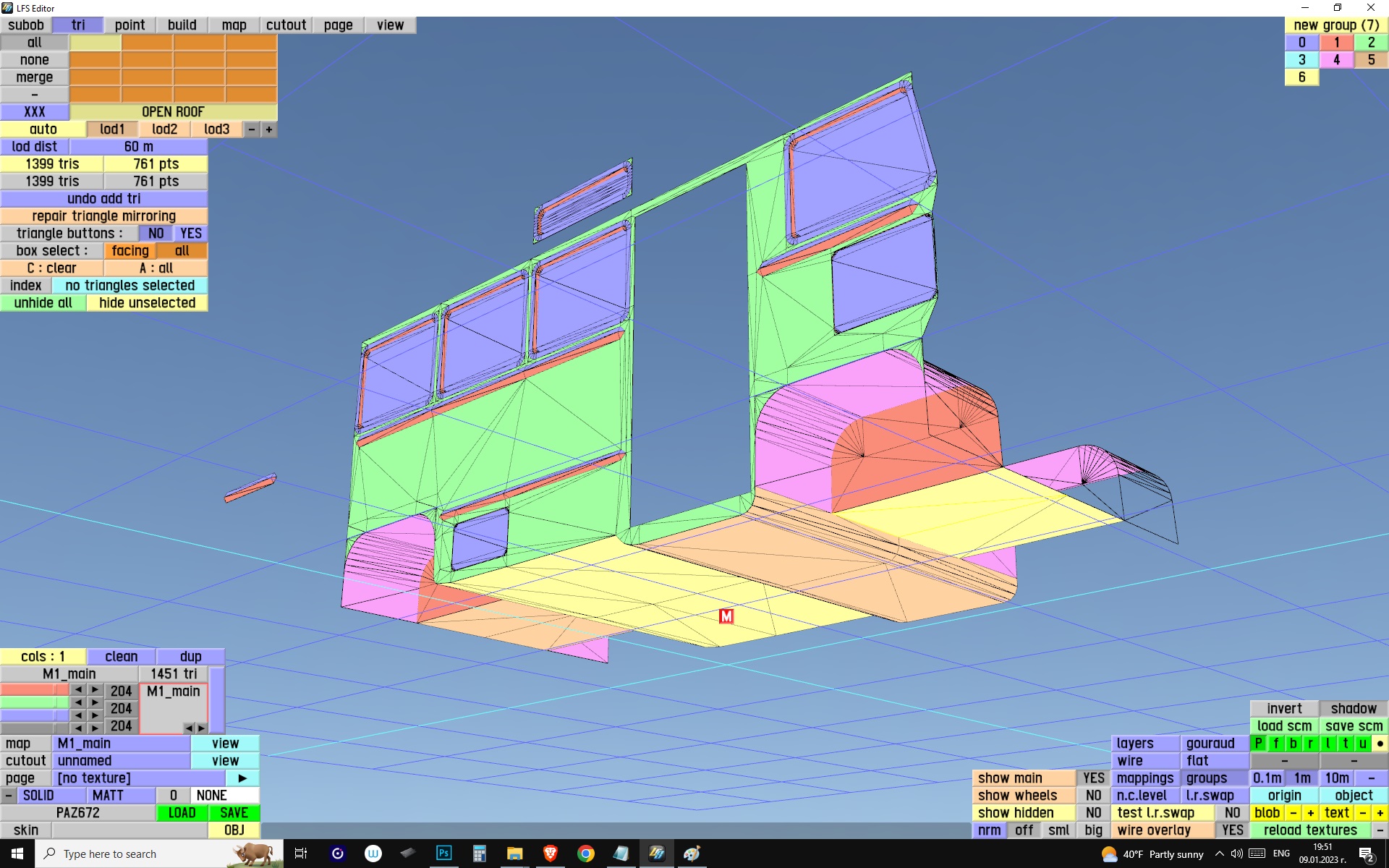Click repair triangle mirroring
1389x868 pixels.
click(103, 216)
